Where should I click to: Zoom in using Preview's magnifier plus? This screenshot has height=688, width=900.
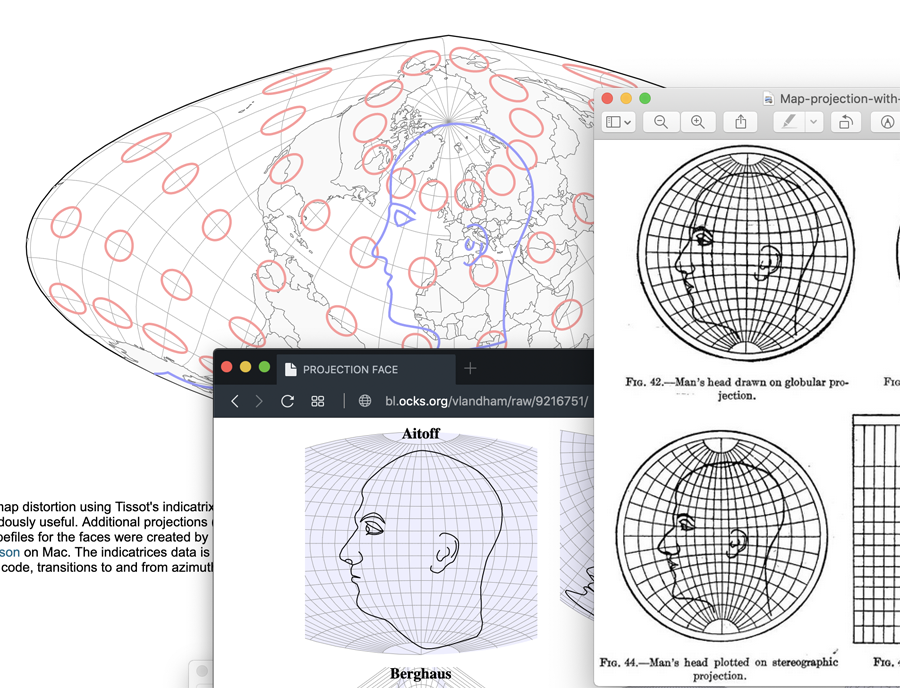(698, 122)
